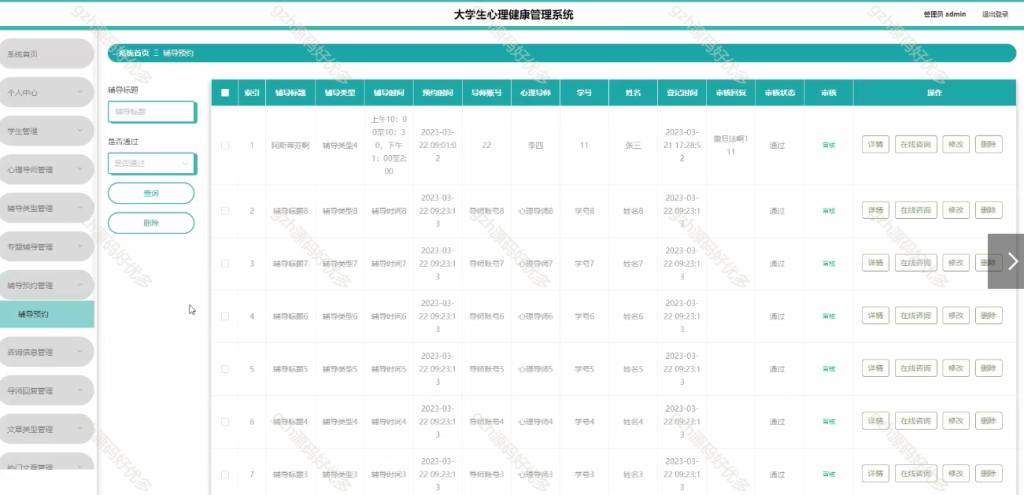The image size is (1024, 495).
Task: Click 在线咨询 for row 1 (张三)
Action: click(x=916, y=144)
